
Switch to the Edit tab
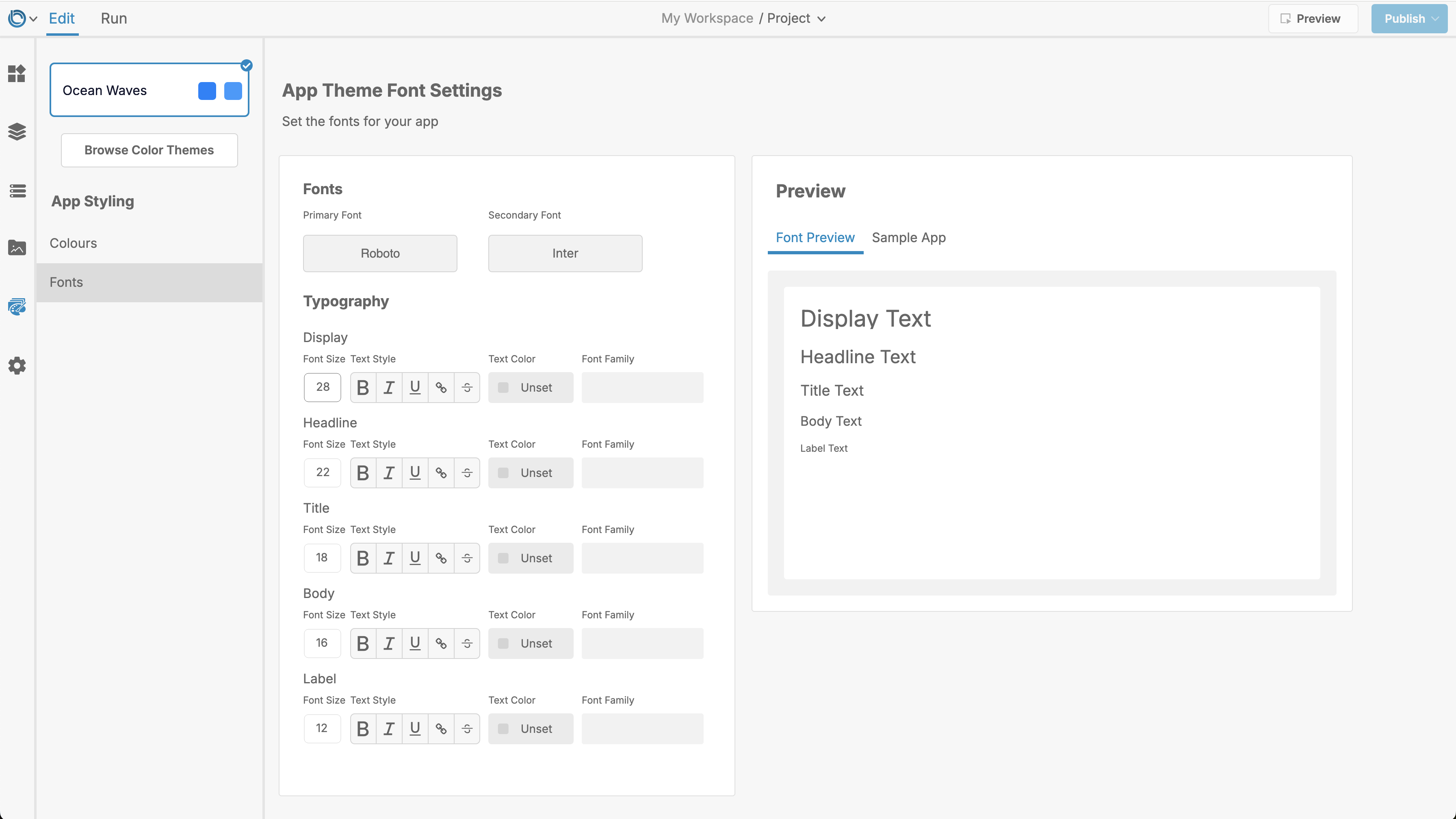[62, 19]
